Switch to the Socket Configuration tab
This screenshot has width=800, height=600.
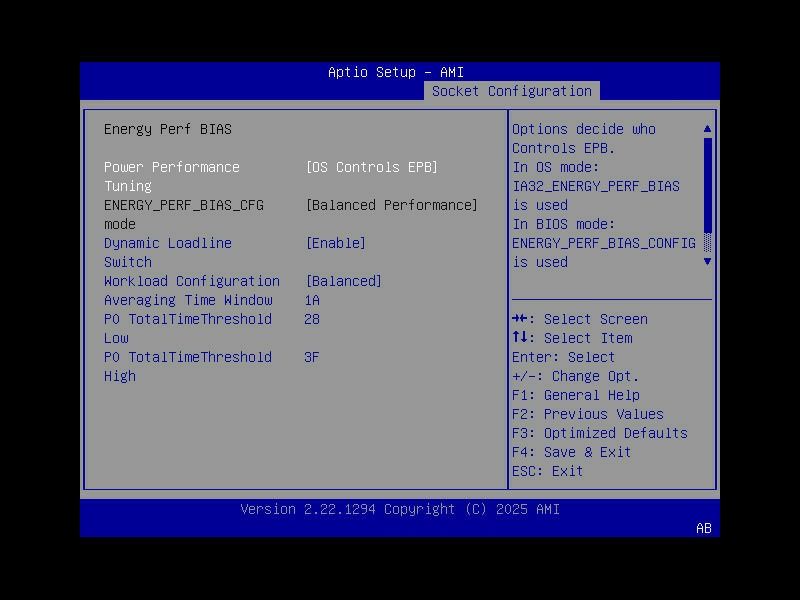[x=512, y=90]
